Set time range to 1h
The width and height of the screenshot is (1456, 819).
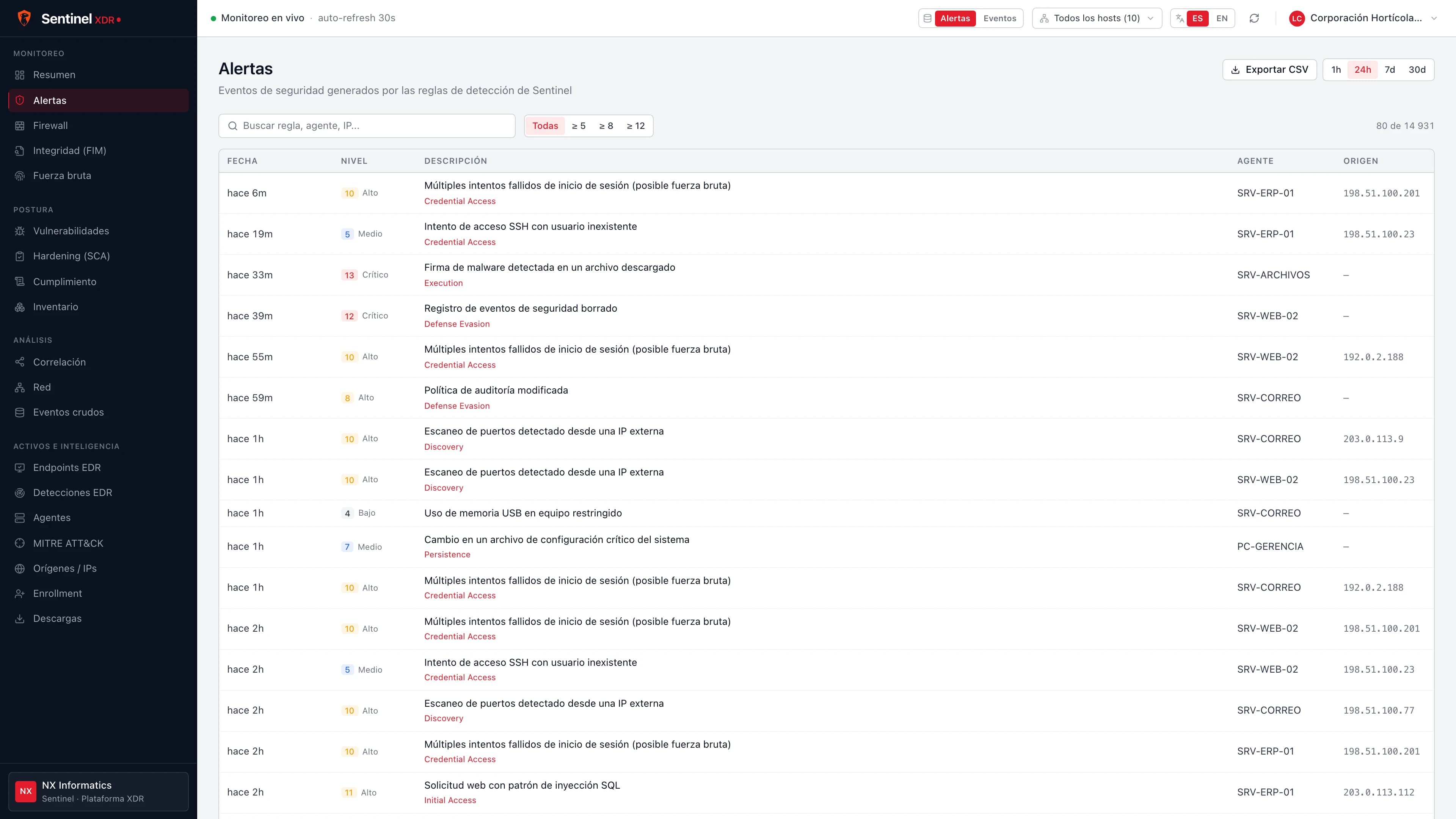(1335, 69)
